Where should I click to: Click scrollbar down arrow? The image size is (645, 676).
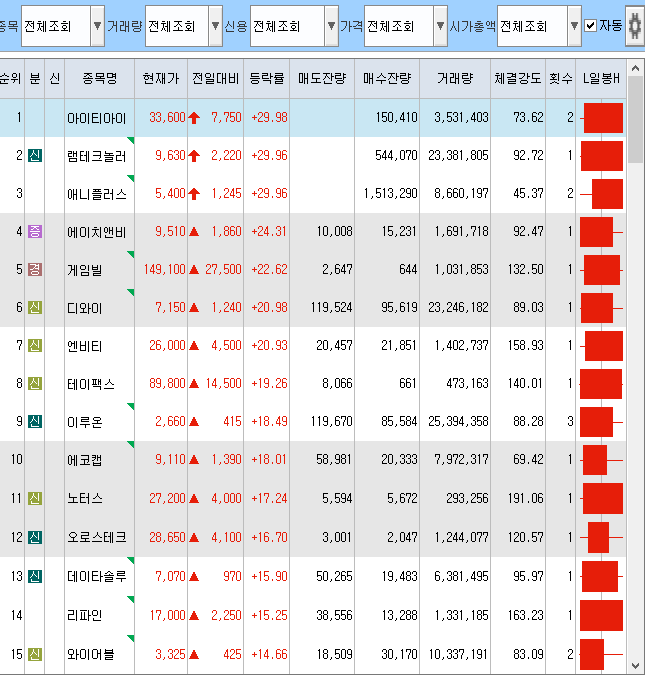pyautogui.click(x=635, y=665)
